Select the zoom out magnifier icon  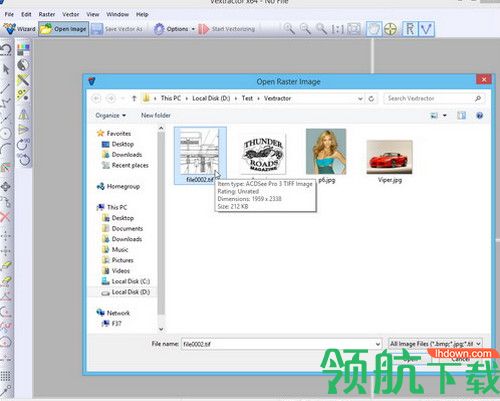point(305,29)
